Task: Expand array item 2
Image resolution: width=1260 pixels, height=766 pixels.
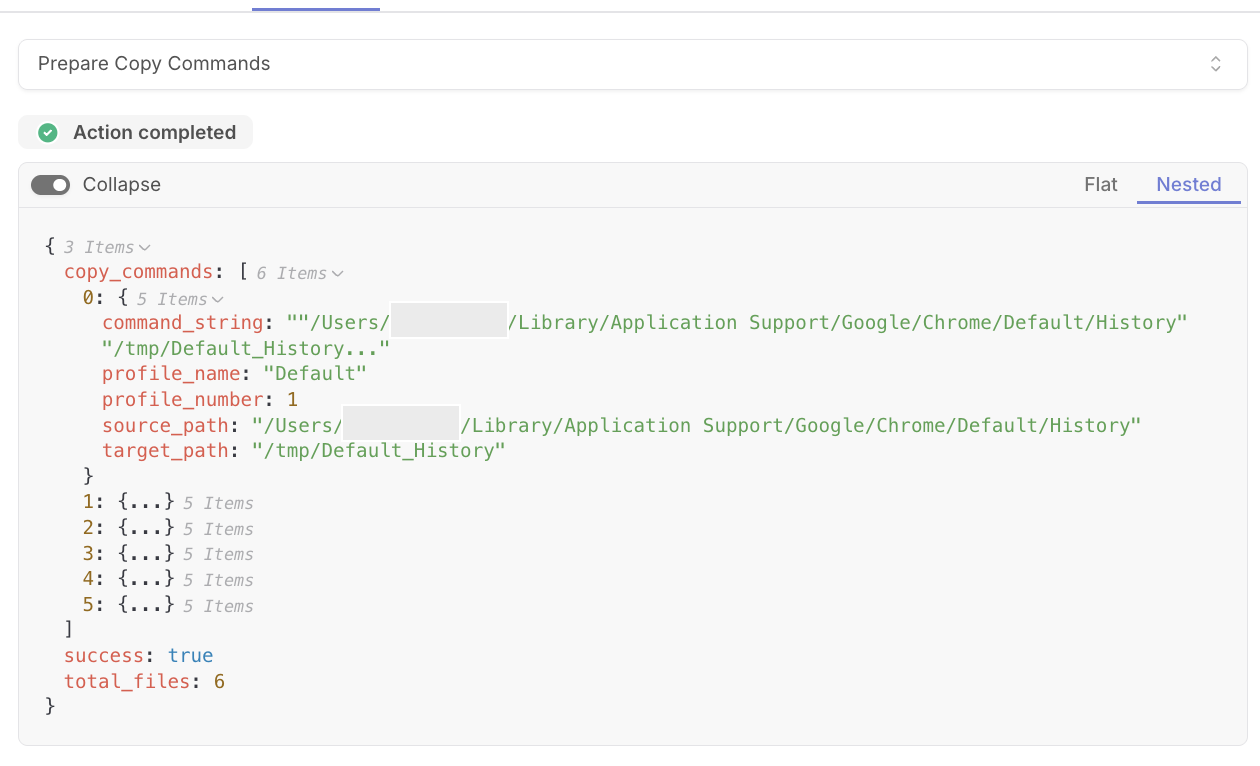Action: pos(146,528)
